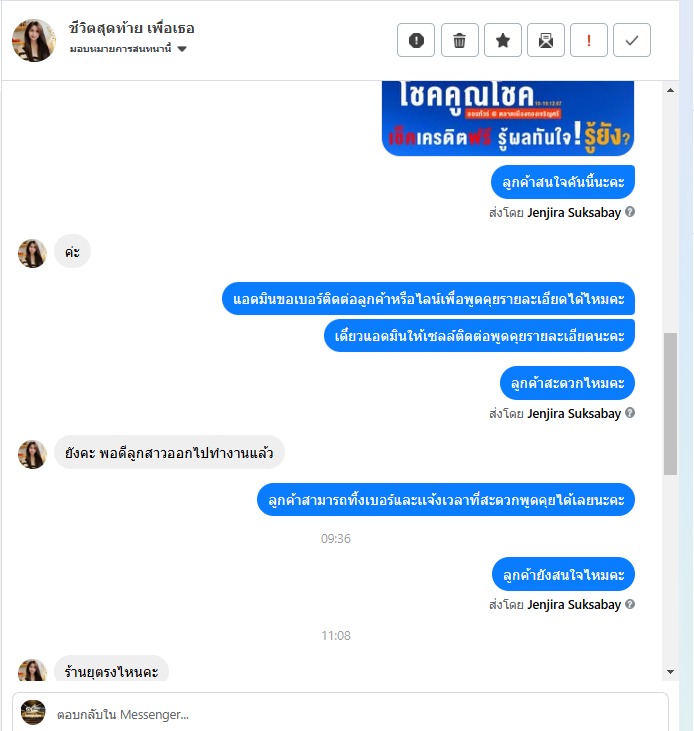Image resolution: width=694 pixels, height=731 pixels.
Task: Open customer profile picture in header
Action: [34, 40]
